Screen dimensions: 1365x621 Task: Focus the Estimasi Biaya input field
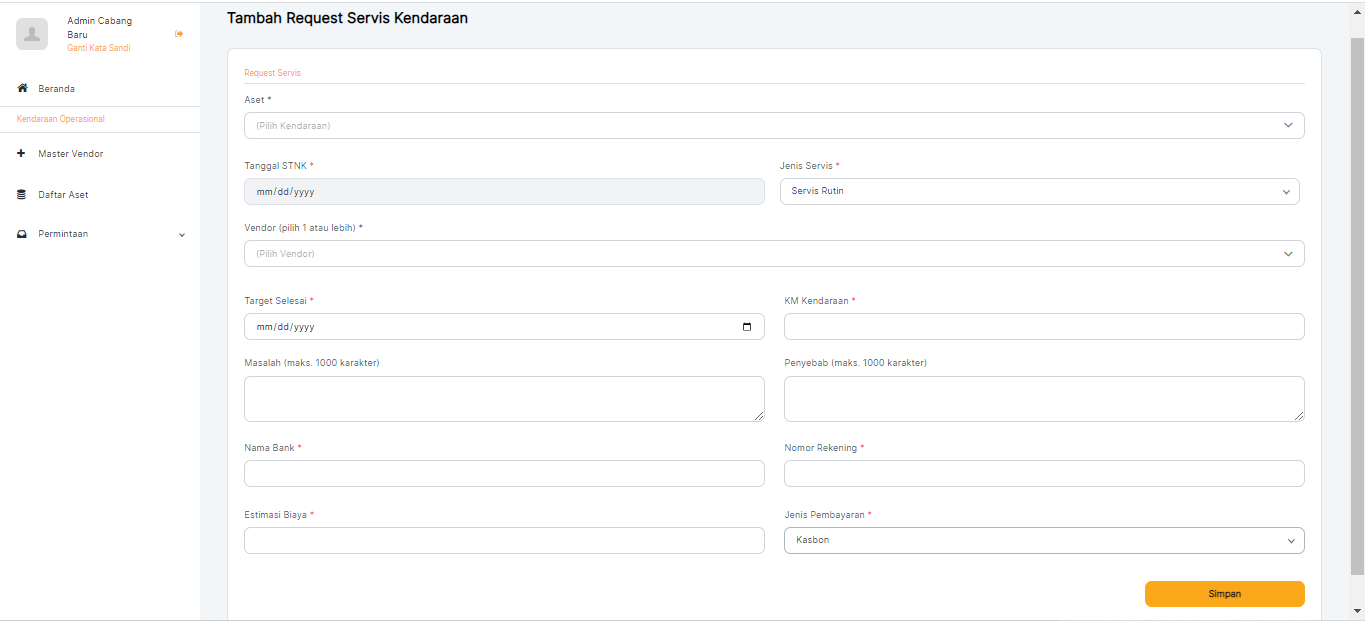[x=503, y=541]
